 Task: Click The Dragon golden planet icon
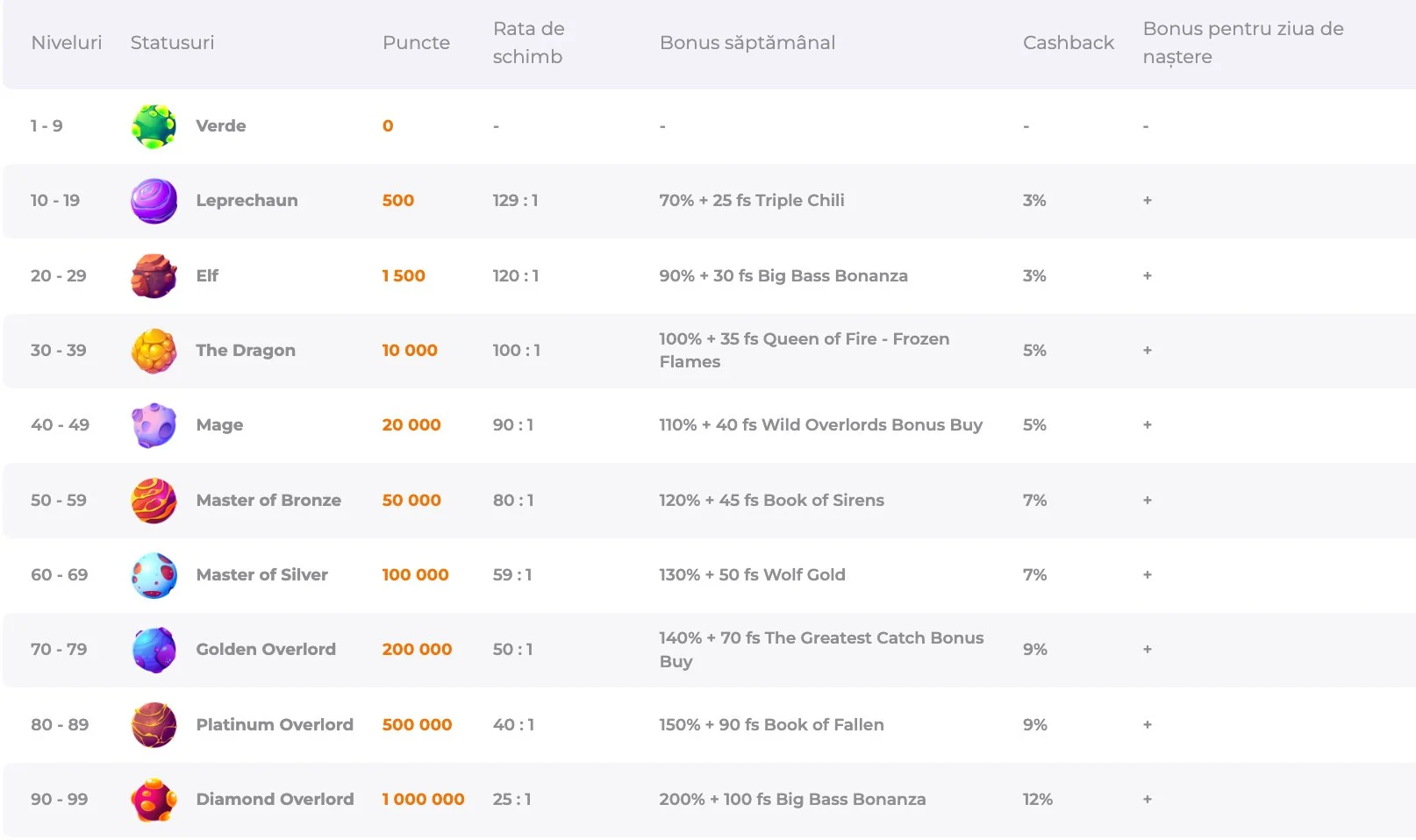154,351
